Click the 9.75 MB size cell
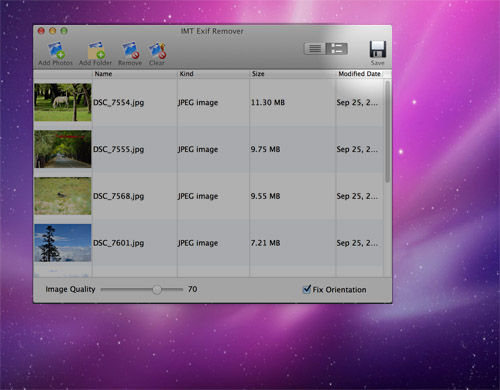The image size is (500, 390). pos(265,149)
